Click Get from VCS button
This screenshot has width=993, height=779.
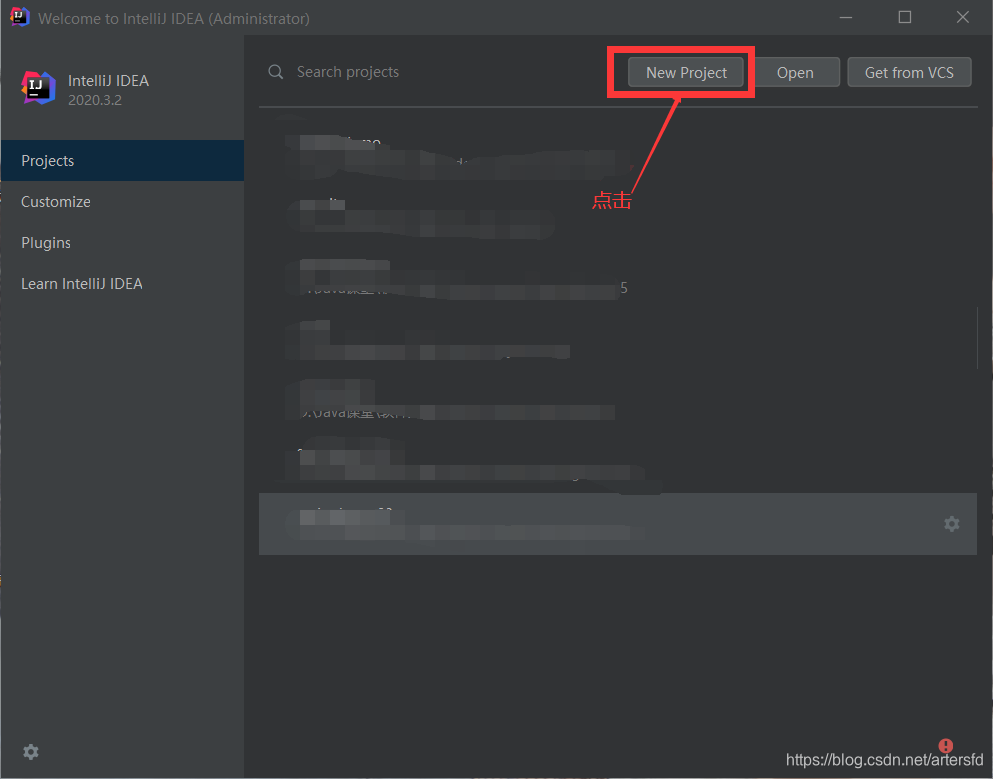coord(909,72)
